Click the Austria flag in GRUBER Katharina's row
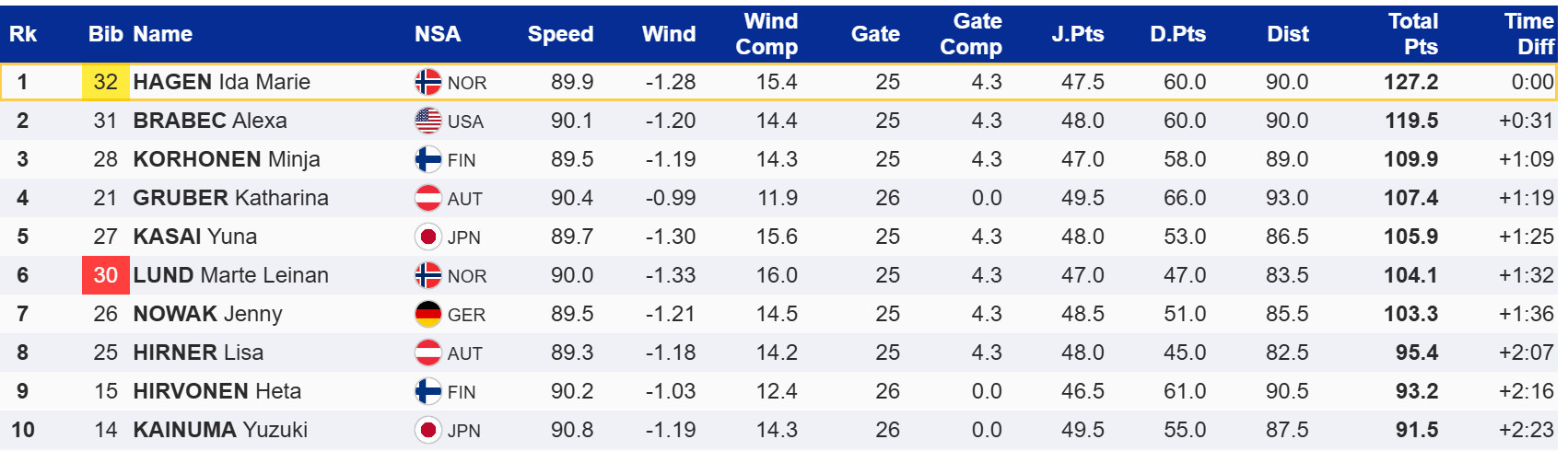1568x451 pixels. [427, 199]
